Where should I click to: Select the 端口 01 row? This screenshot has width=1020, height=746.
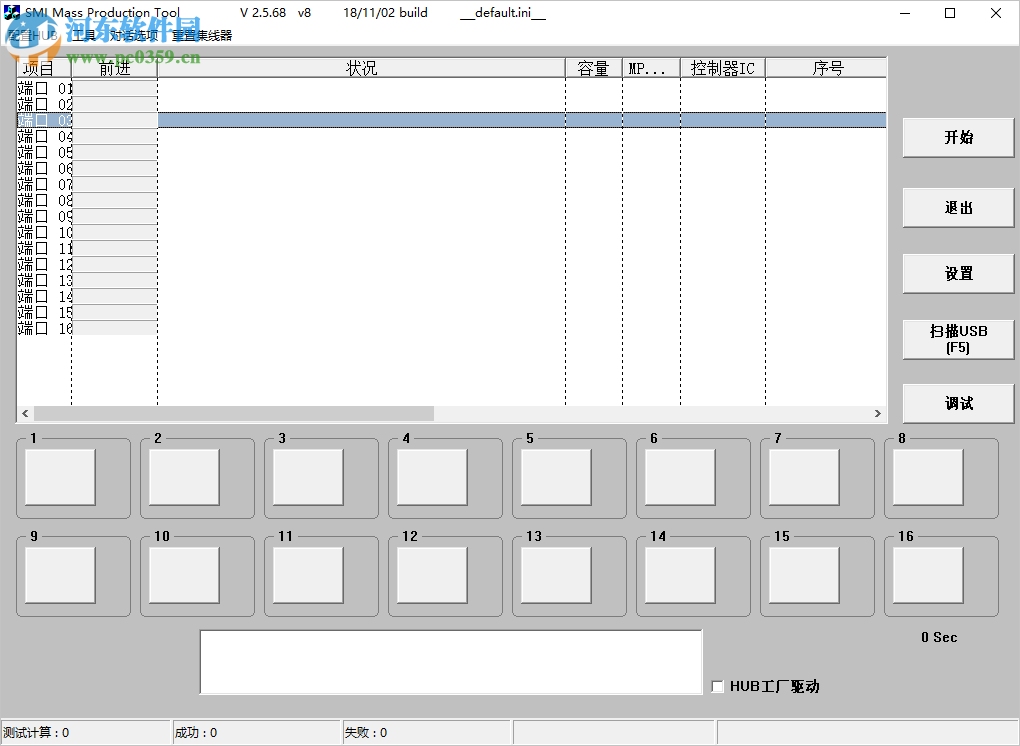[451, 88]
